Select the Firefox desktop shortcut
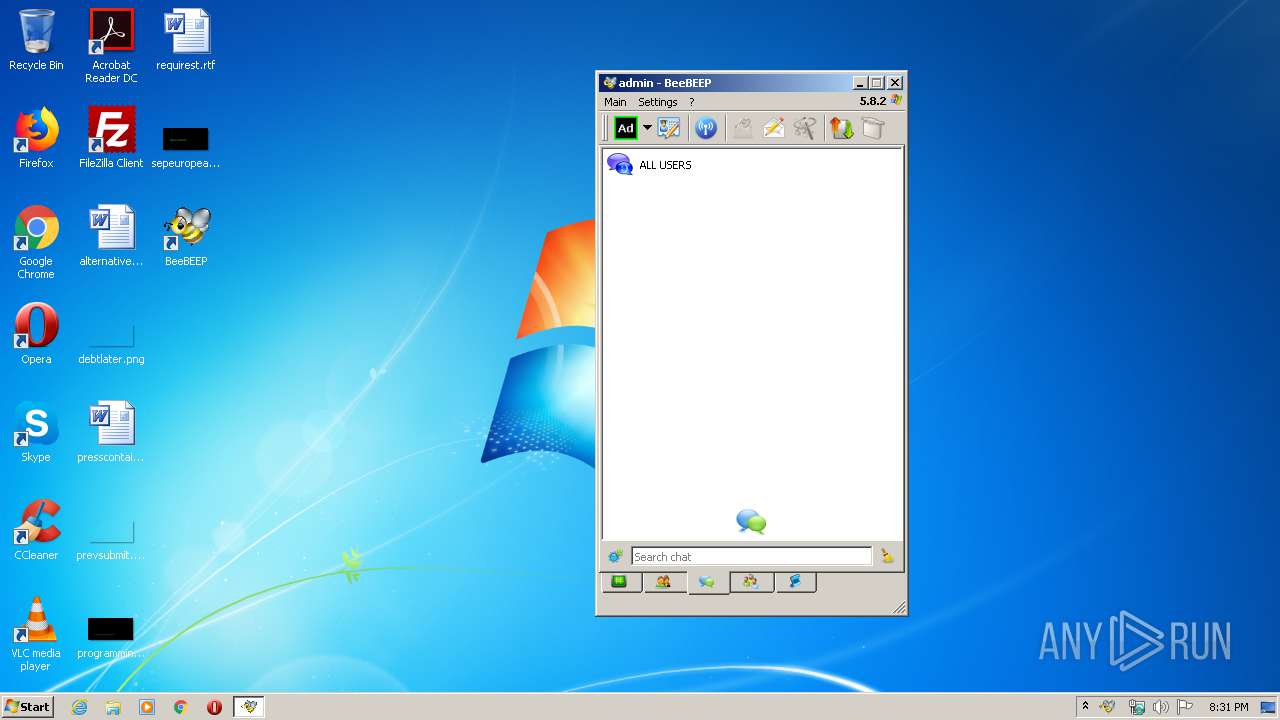 [36, 138]
